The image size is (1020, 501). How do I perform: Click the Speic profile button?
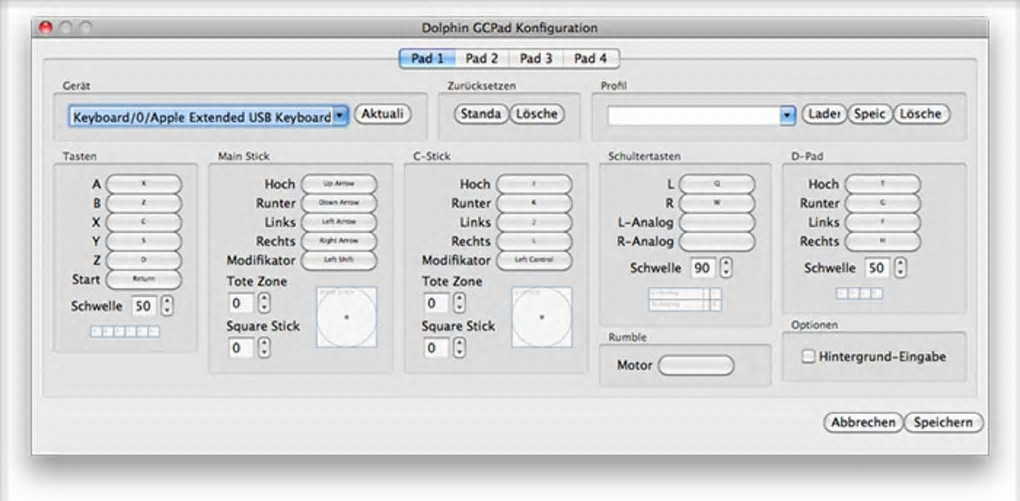tap(870, 114)
